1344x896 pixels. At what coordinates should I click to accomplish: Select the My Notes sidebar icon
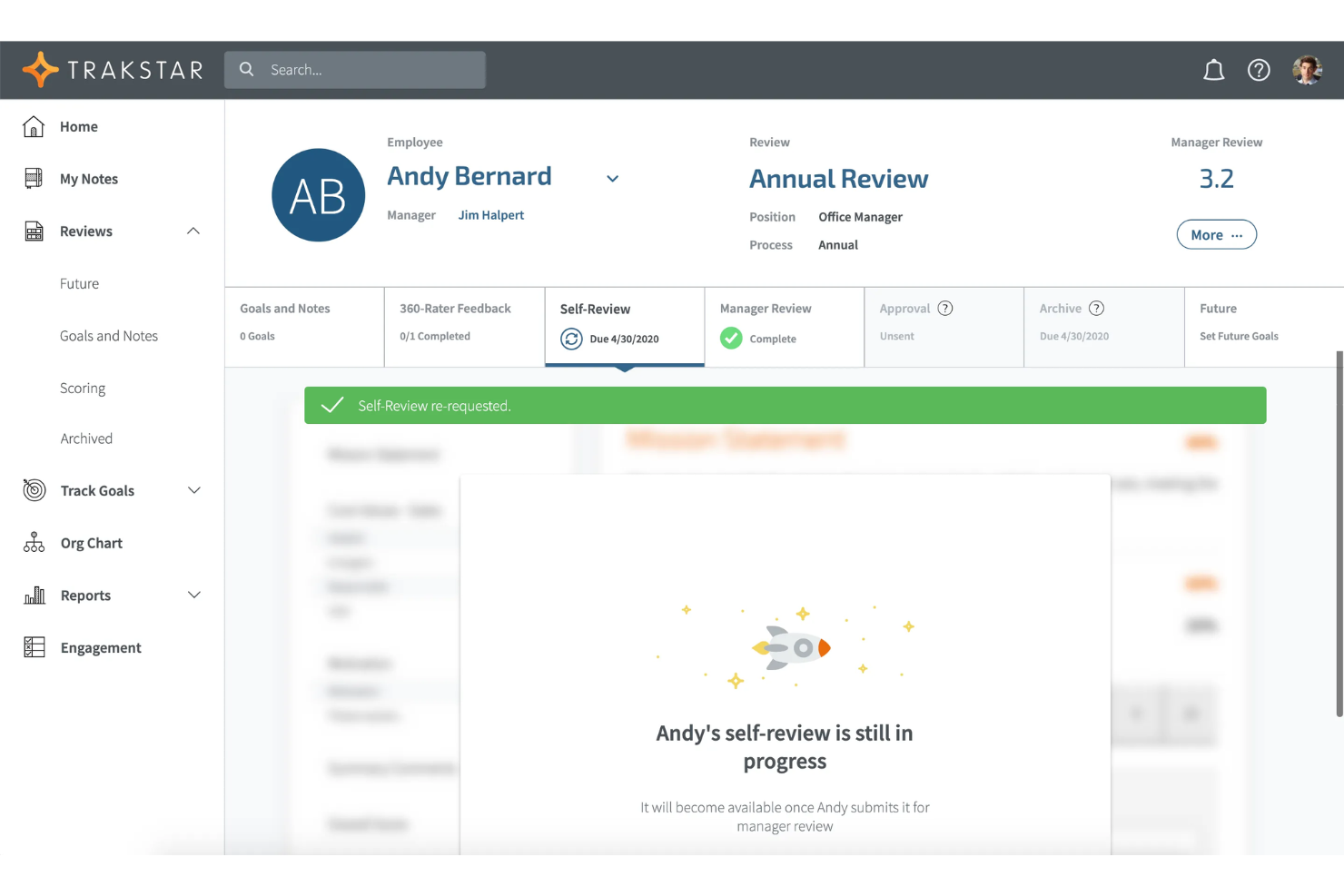pos(33,178)
